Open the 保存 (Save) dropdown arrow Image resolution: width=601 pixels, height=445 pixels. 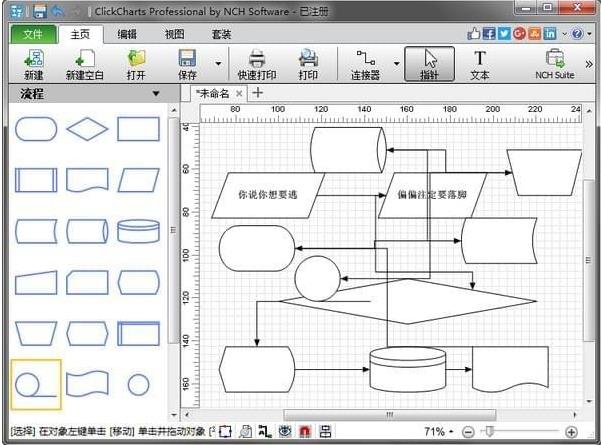point(218,64)
